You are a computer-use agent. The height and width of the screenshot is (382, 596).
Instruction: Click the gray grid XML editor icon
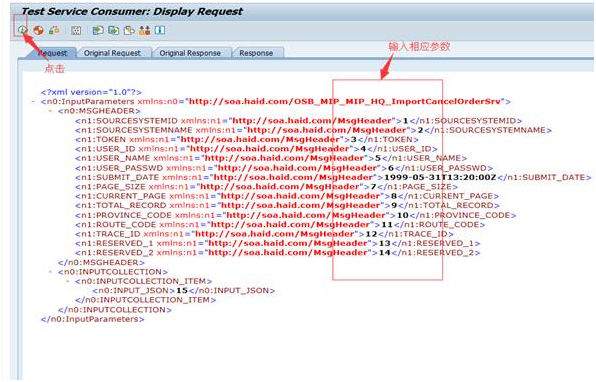(x=76, y=30)
